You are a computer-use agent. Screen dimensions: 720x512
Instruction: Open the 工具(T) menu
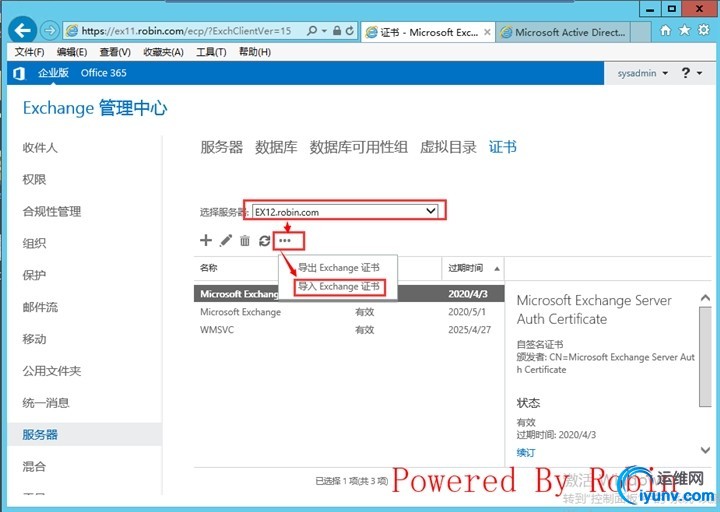[x=211, y=52]
